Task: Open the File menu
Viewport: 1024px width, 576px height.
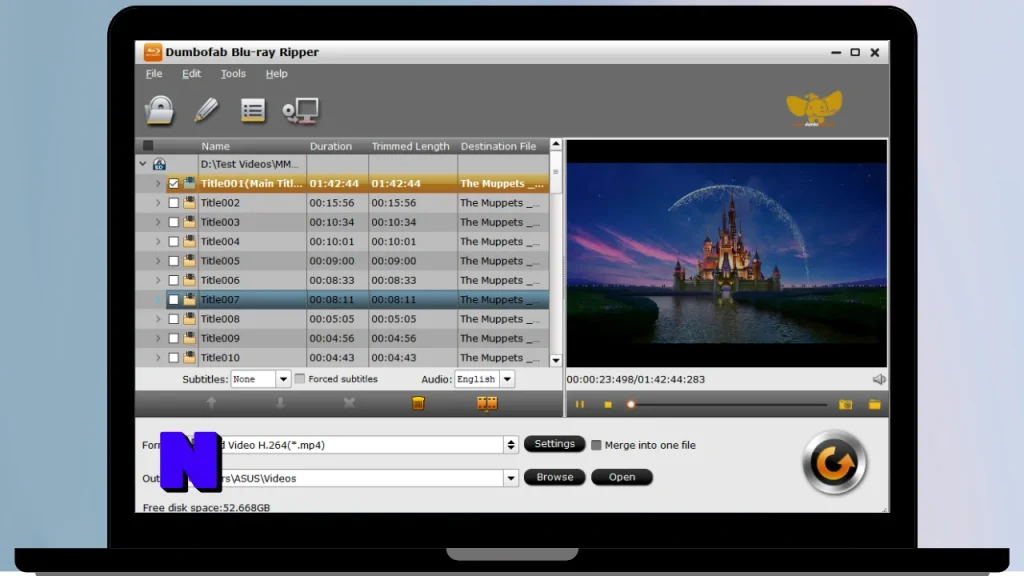Action: pyautogui.click(x=153, y=74)
